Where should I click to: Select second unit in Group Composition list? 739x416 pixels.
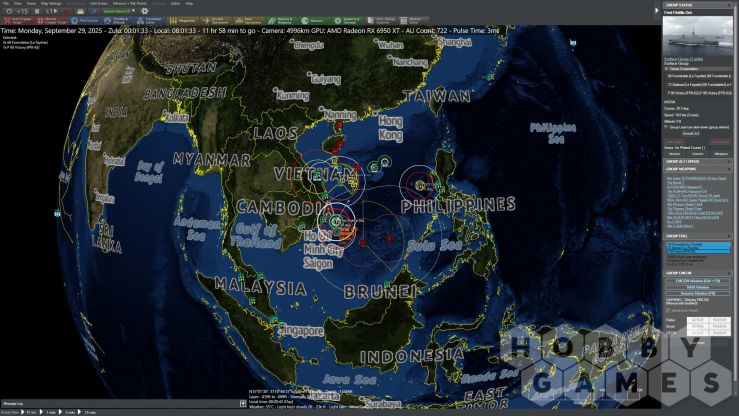tap(699, 85)
